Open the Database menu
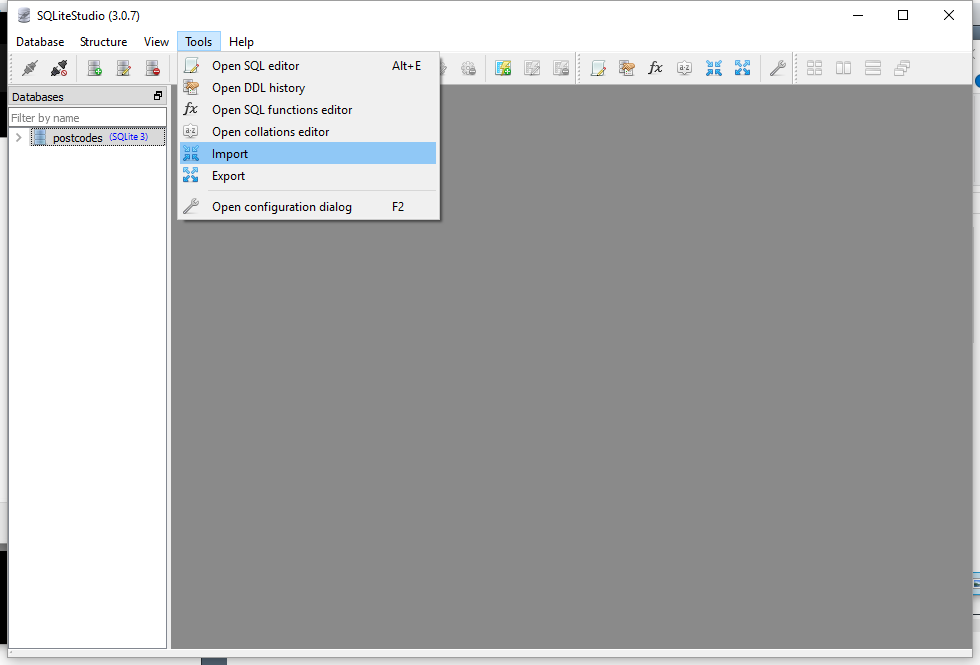This screenshot has height=665, width=980. click(40, 42)
